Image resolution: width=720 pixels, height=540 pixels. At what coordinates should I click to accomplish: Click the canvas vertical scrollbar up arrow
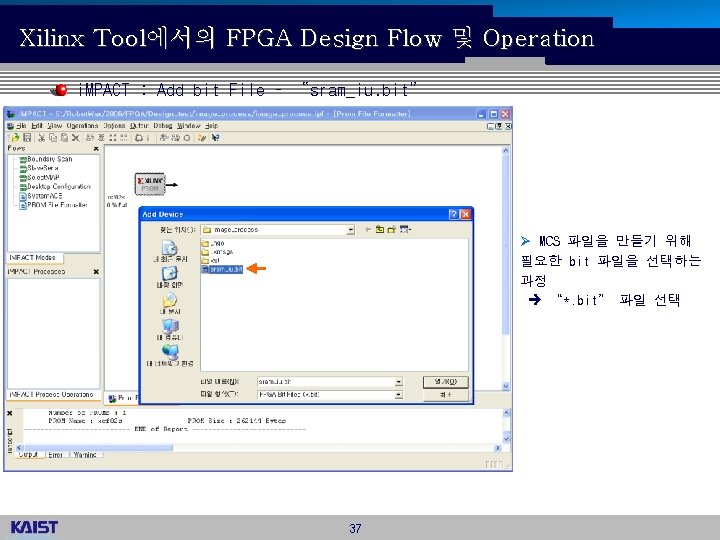[x=506, y=150]
